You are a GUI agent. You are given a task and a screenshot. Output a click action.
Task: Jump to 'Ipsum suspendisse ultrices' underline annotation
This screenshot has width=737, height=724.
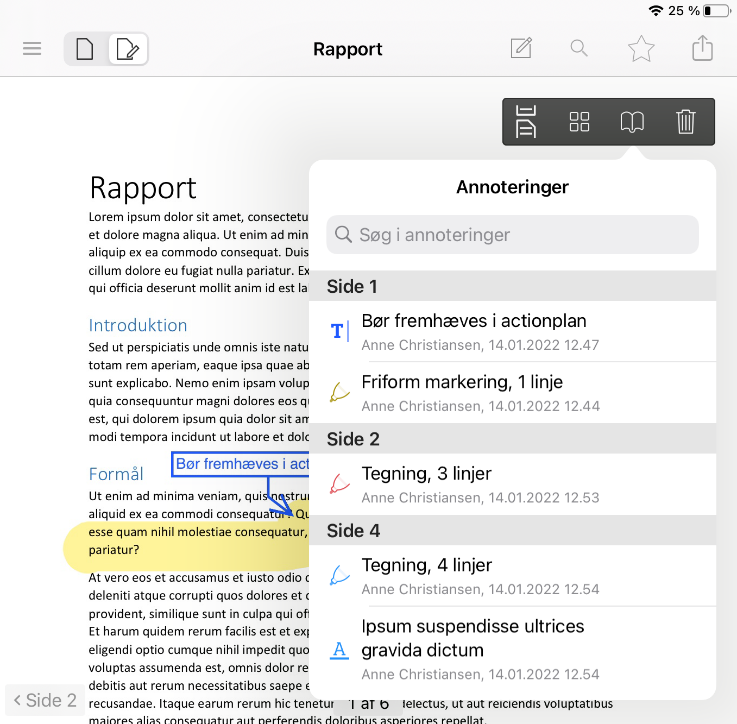(512, 649)
